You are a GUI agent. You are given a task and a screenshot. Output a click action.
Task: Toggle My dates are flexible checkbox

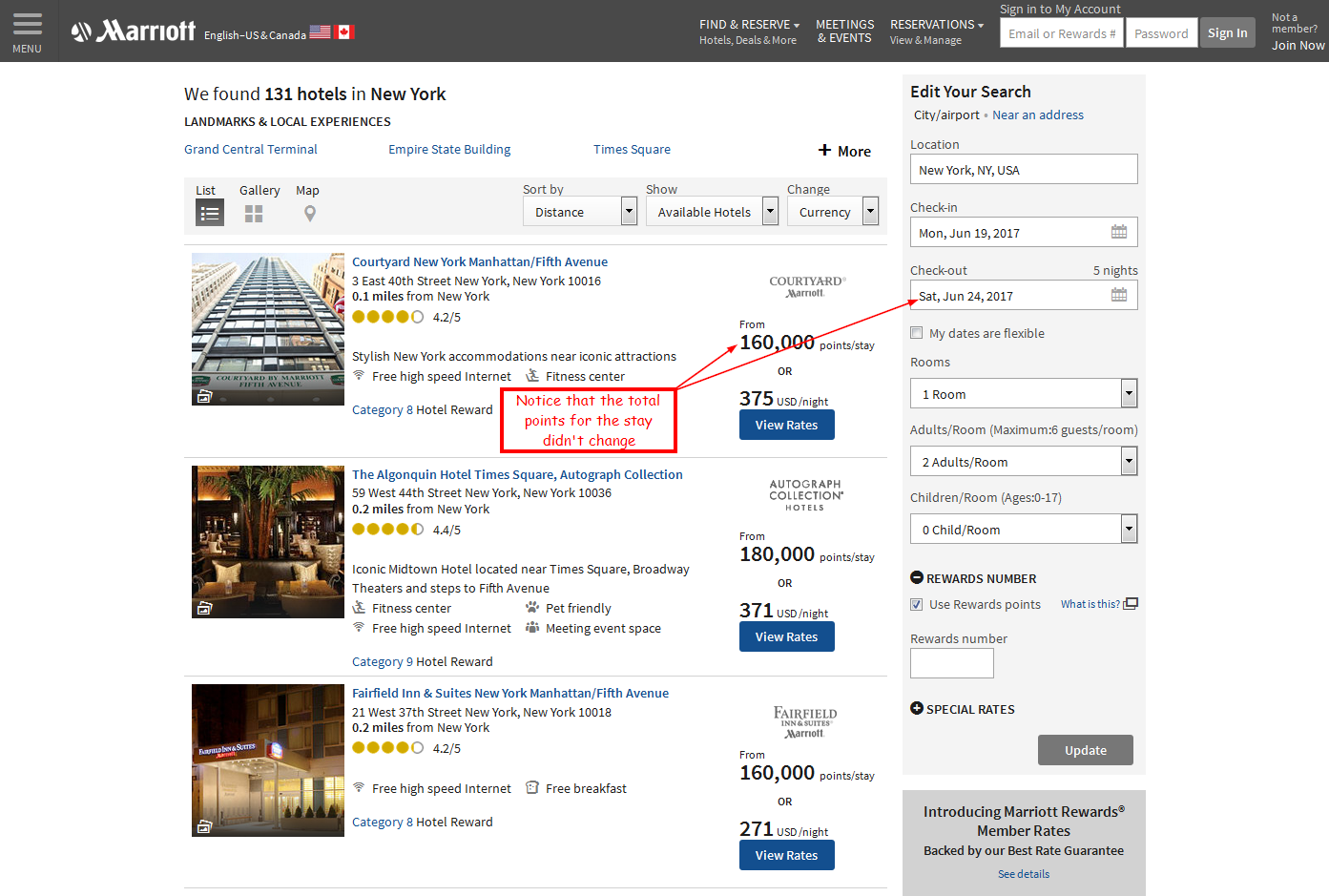click(917, 333)
